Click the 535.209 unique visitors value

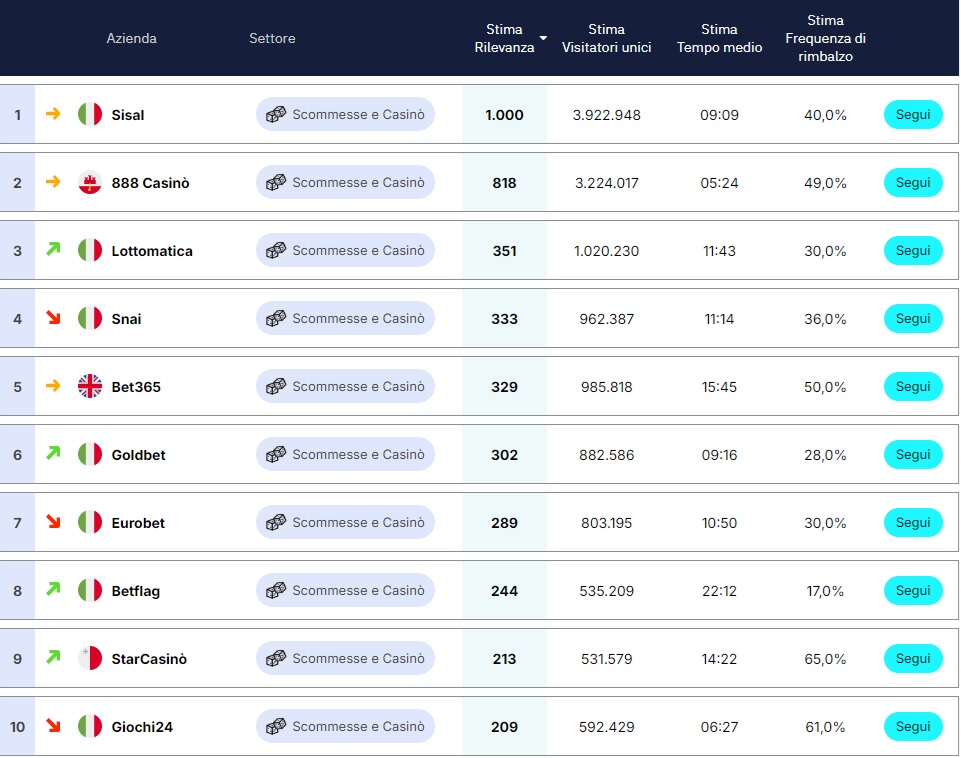(607, 591)
